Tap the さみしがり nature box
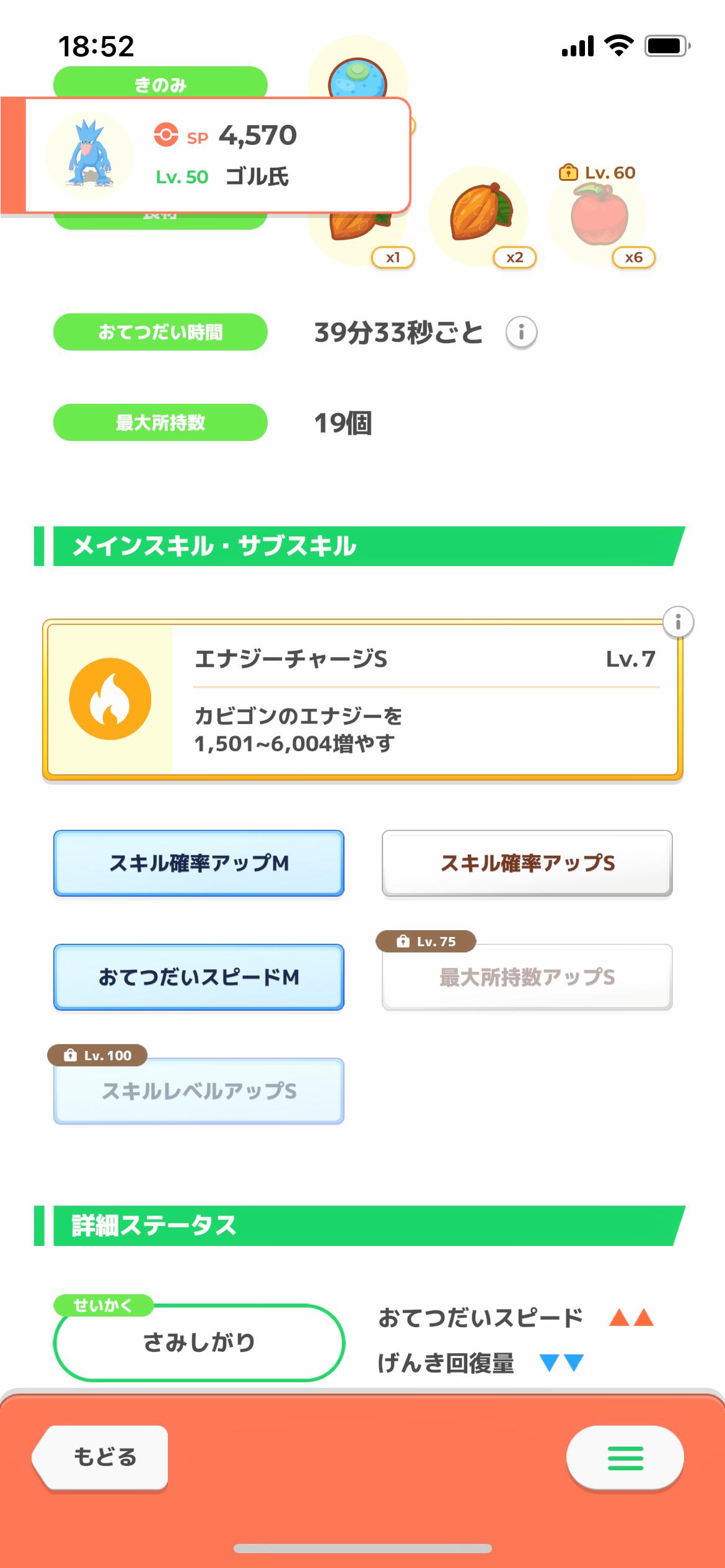The height and width of the screenshot is (1568, 725). 199,1343
